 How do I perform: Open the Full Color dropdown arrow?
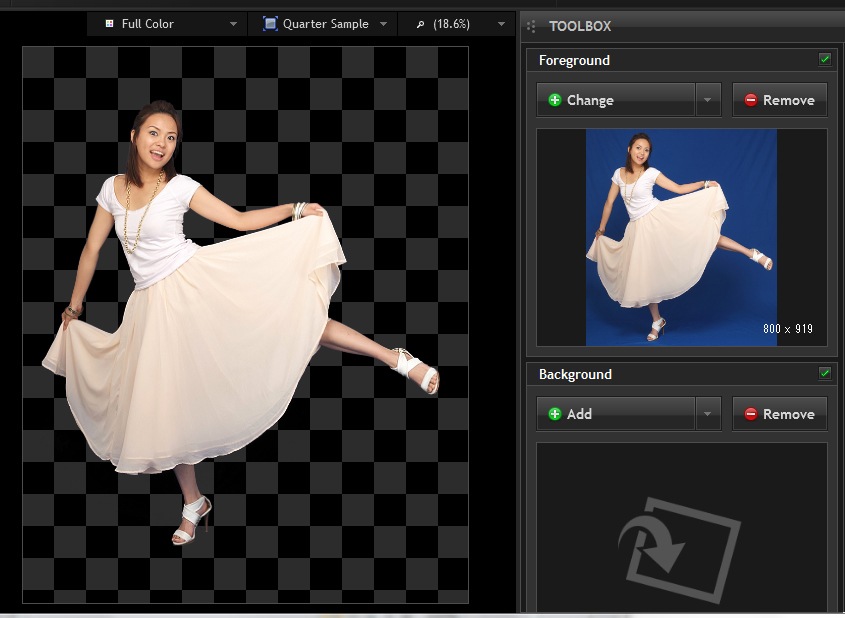point(233,24)
